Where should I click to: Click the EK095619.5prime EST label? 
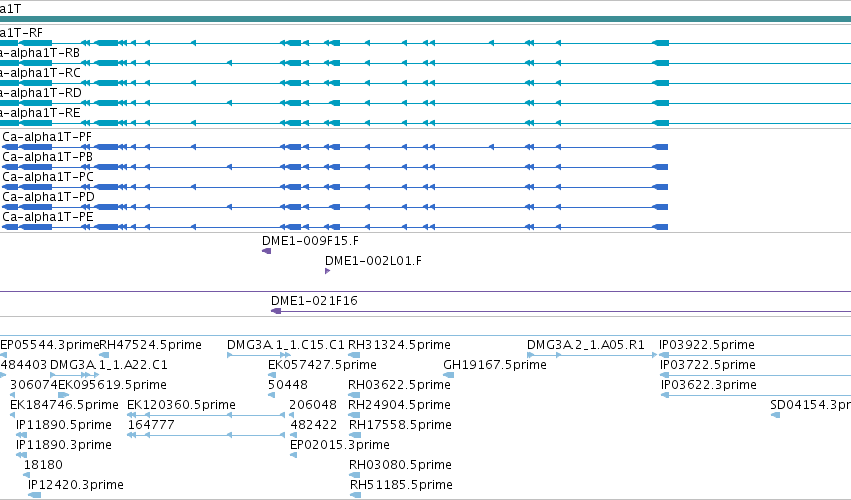pyautogui.click(x=112, y=385)
